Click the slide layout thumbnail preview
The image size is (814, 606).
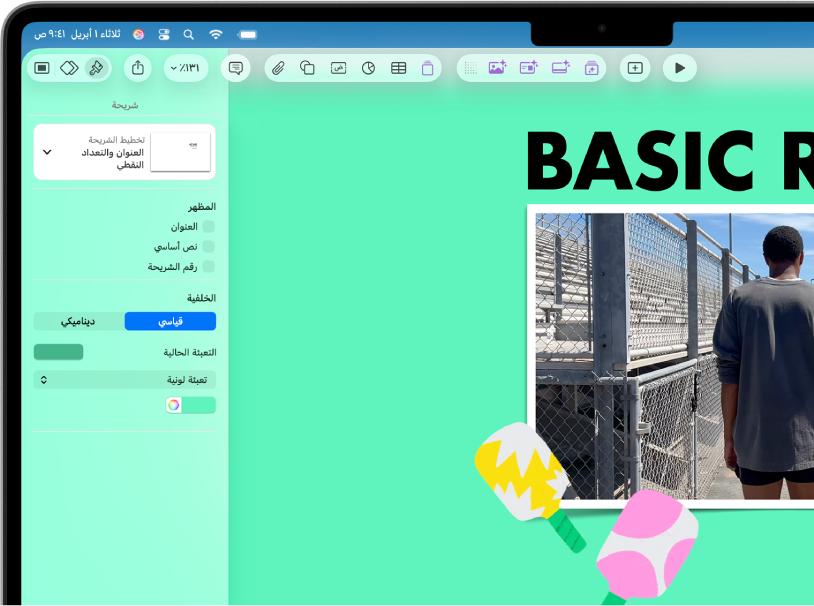coord(181,152)
